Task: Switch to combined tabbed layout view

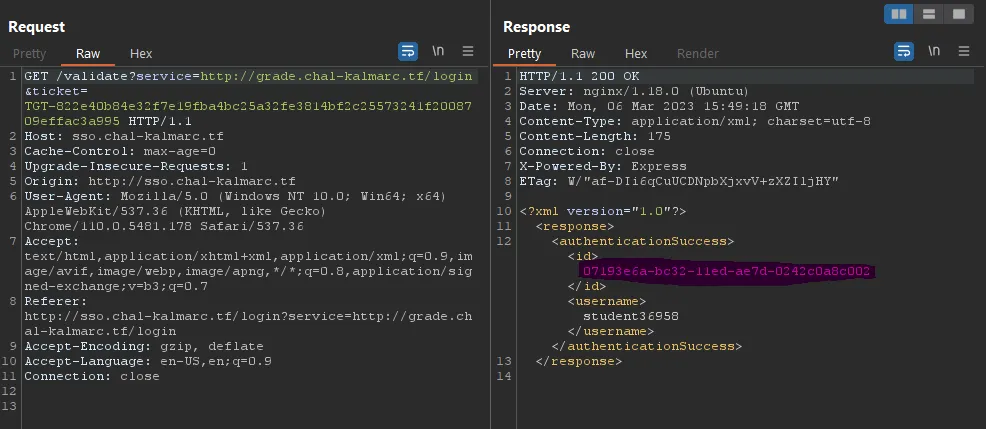Action: click(958, 14)
